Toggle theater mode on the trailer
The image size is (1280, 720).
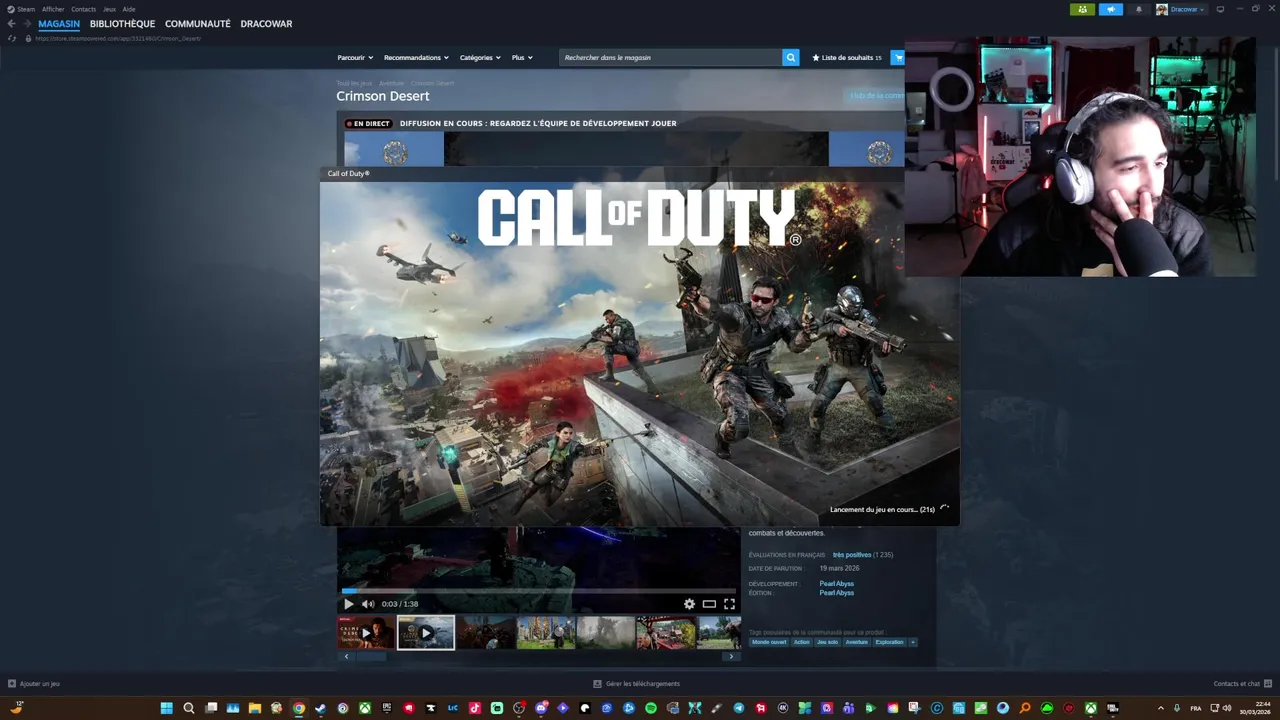tap(709, 604)
